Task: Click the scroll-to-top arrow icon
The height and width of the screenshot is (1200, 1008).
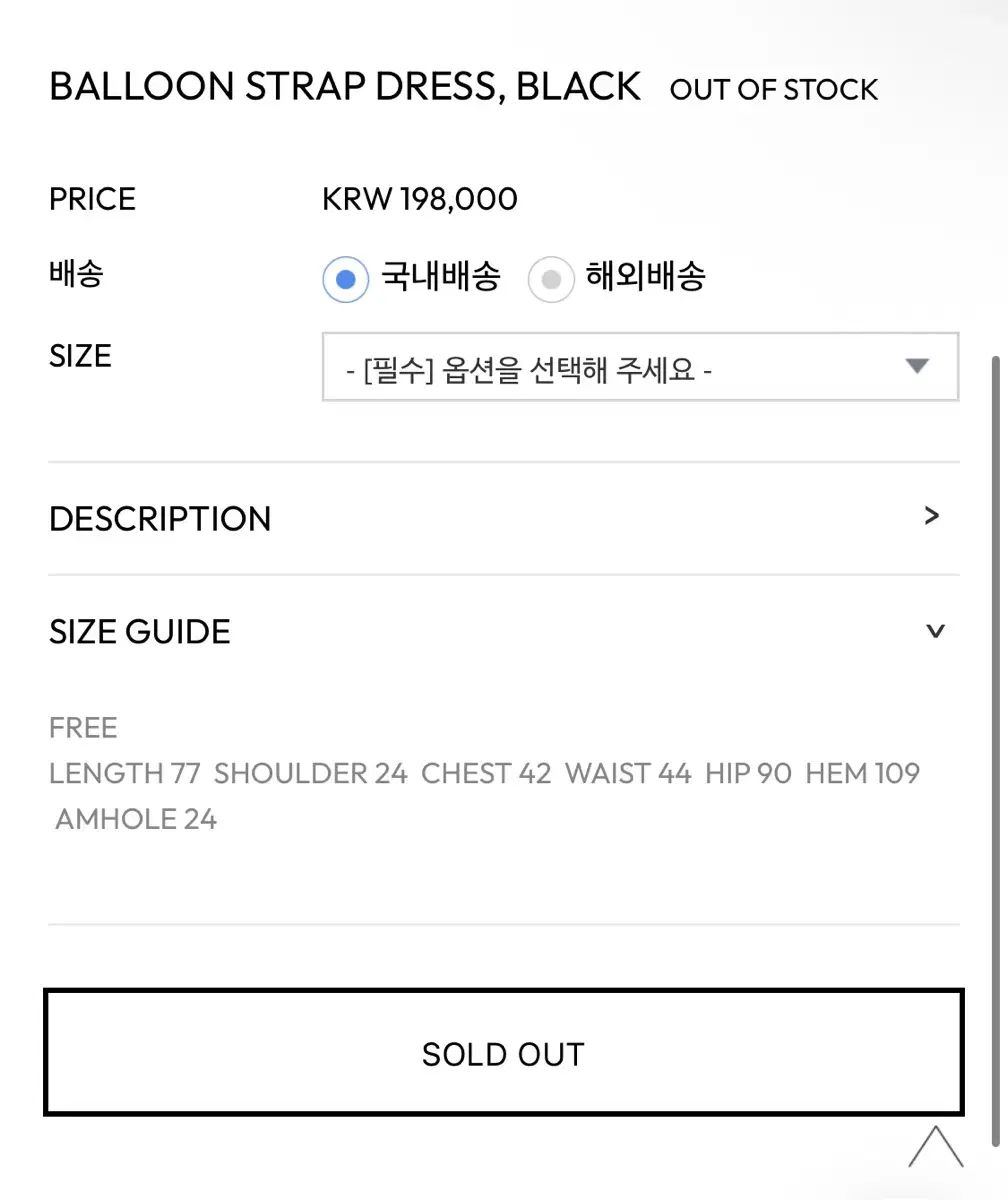Action: pos(936,1147)
